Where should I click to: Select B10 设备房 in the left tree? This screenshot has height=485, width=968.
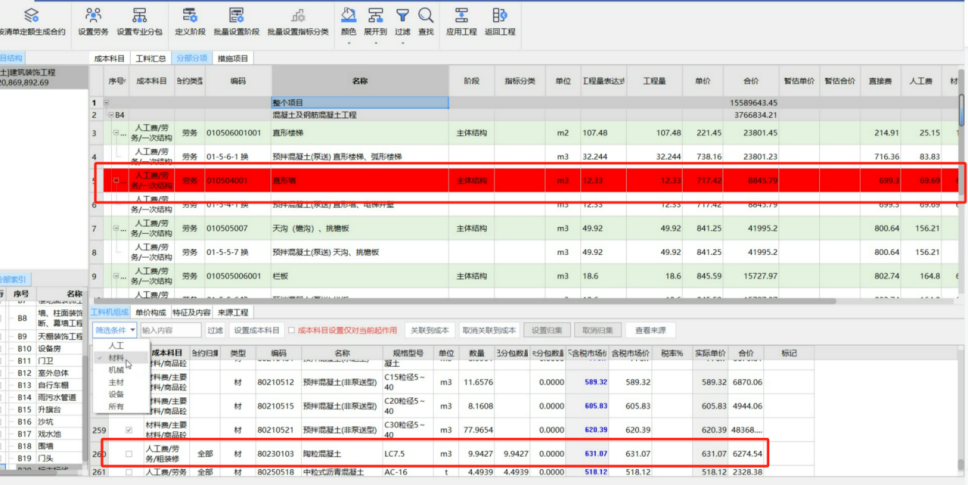47,349
